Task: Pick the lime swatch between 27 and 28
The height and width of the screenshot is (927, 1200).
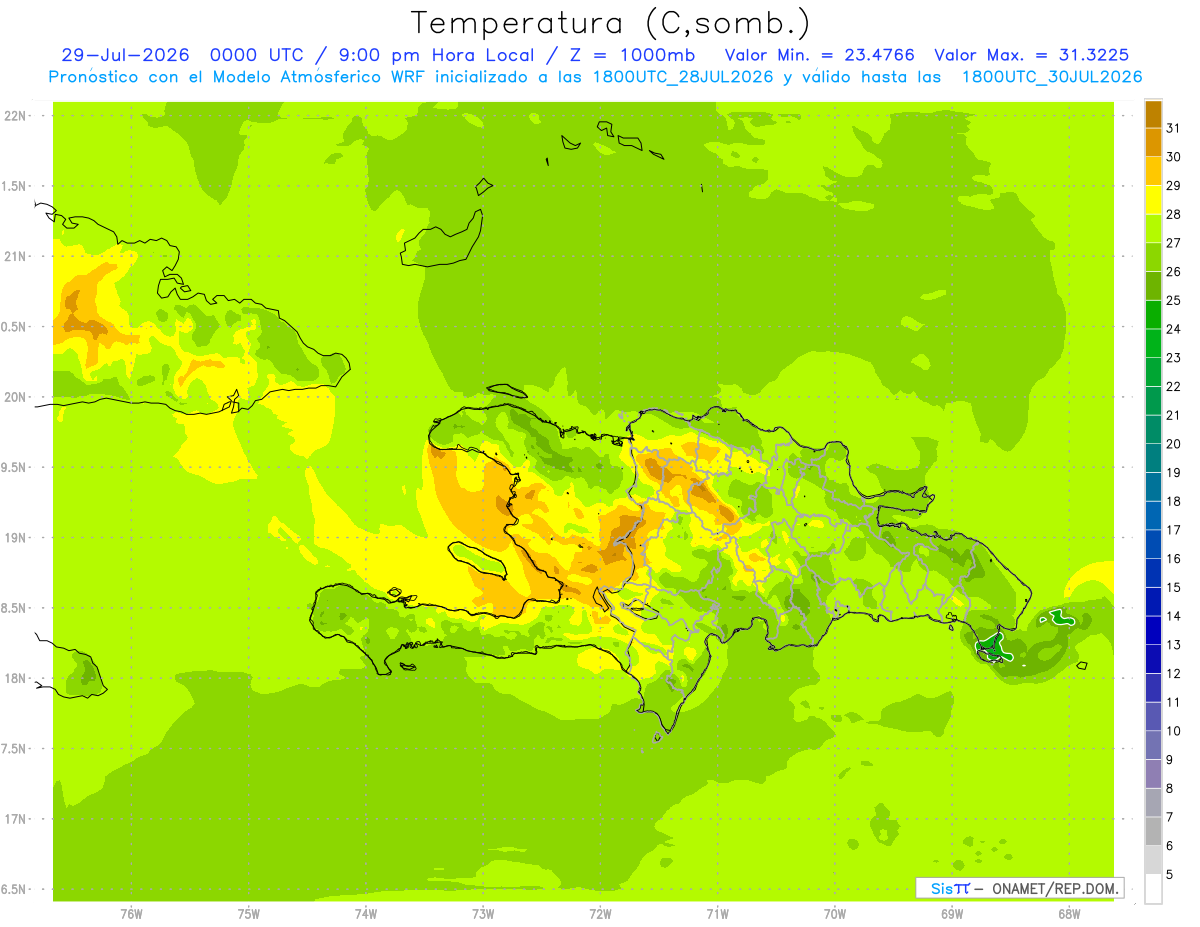Action: [x=1153, y=229]
